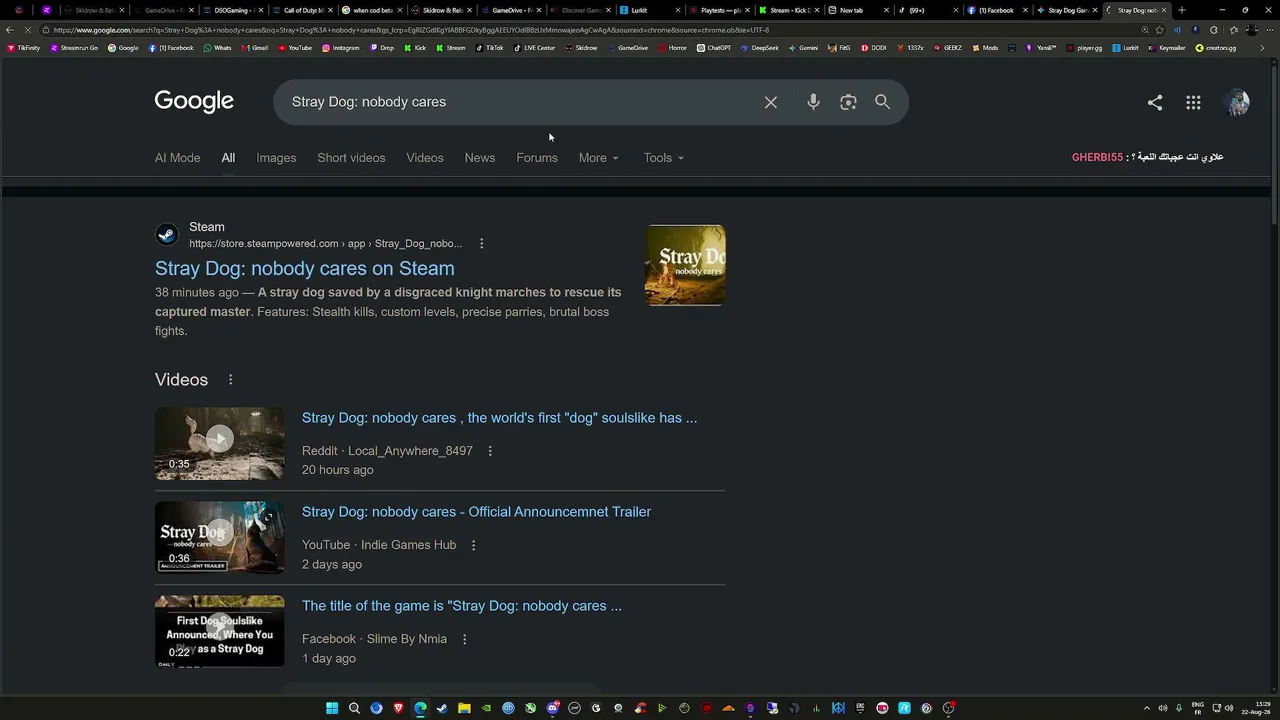Click the store.steampowered.com URL line
Viewport: 1280px width, 720px height.
click(326, 244)
